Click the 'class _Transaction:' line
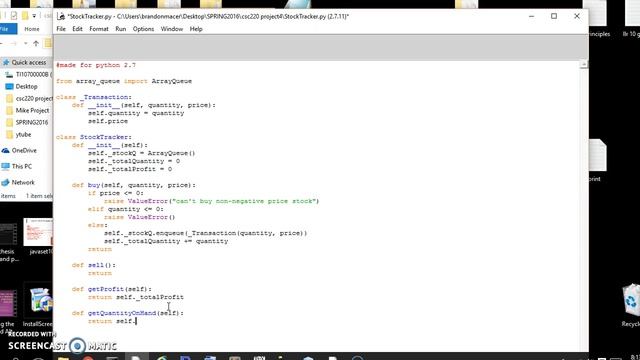Viewport: 640px width, 360px height. (94, 97)
